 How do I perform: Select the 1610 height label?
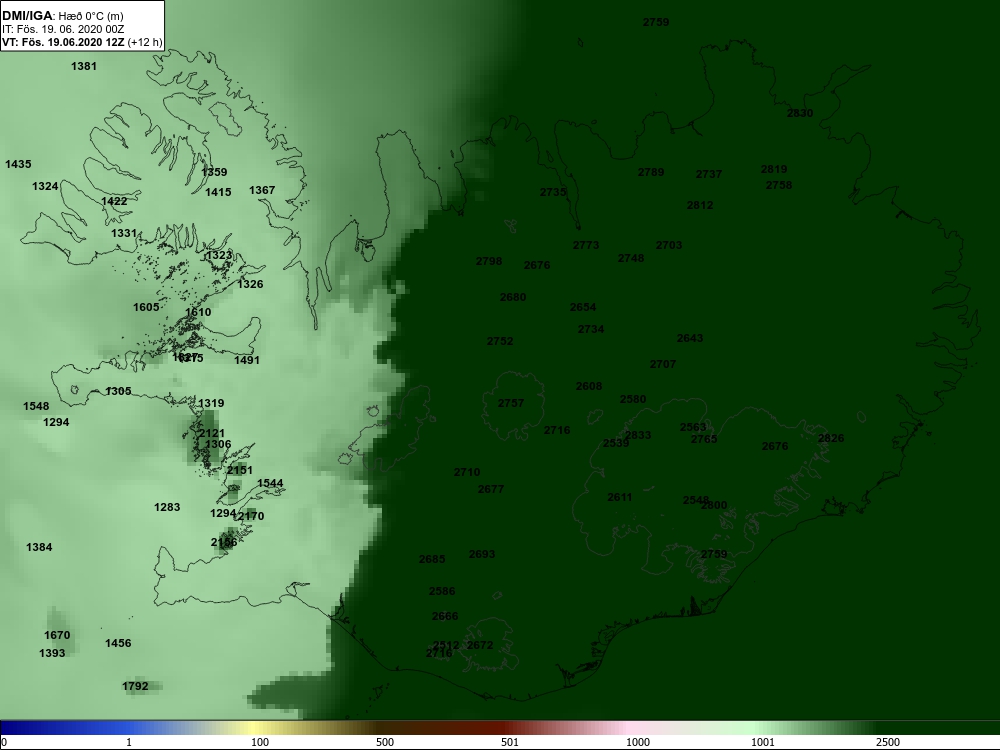(198, 312)
